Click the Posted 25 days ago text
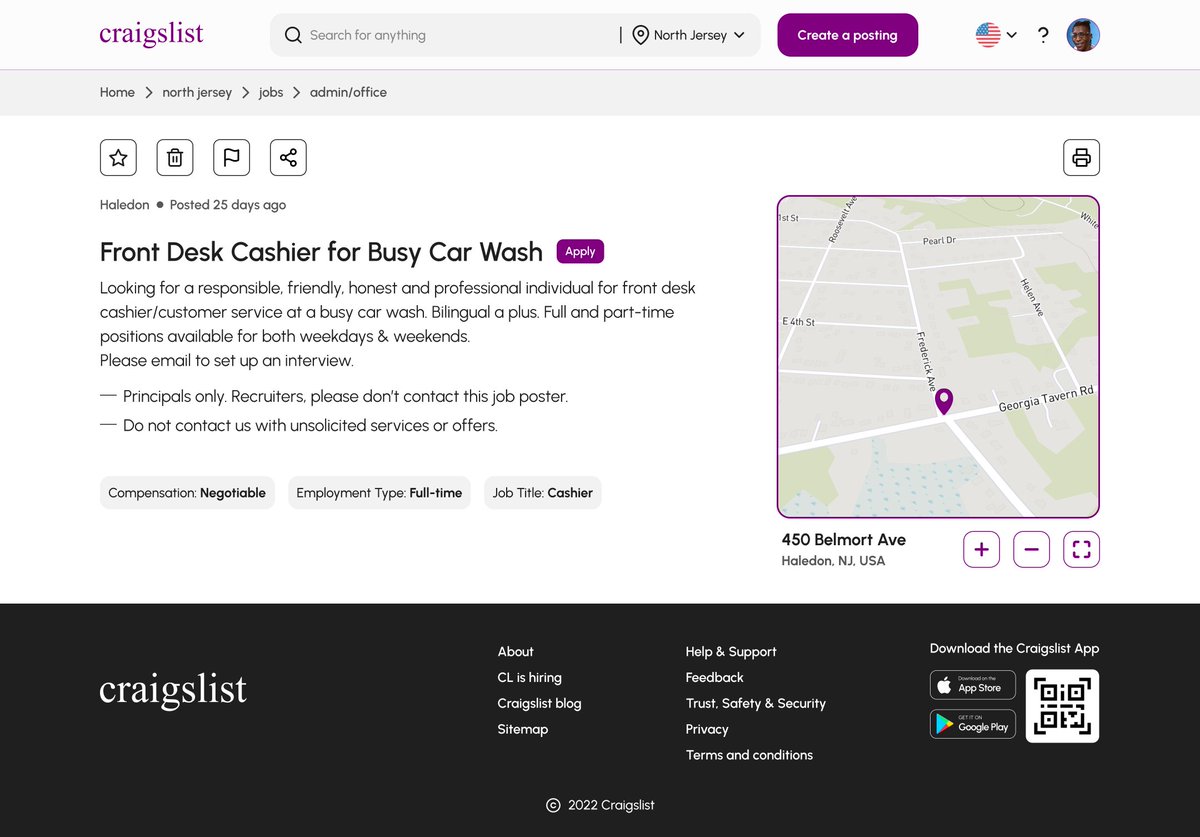The image size is (1200, 837). tap(228, 205)
